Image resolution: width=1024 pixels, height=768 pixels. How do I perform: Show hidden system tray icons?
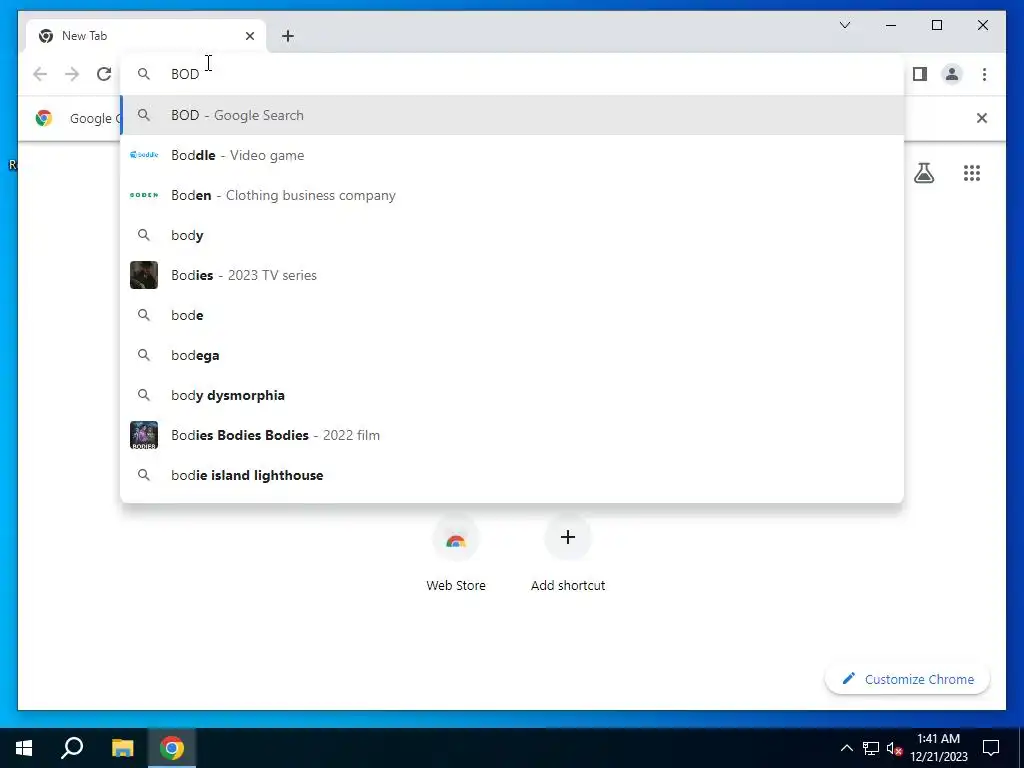(x=846, y=748)
